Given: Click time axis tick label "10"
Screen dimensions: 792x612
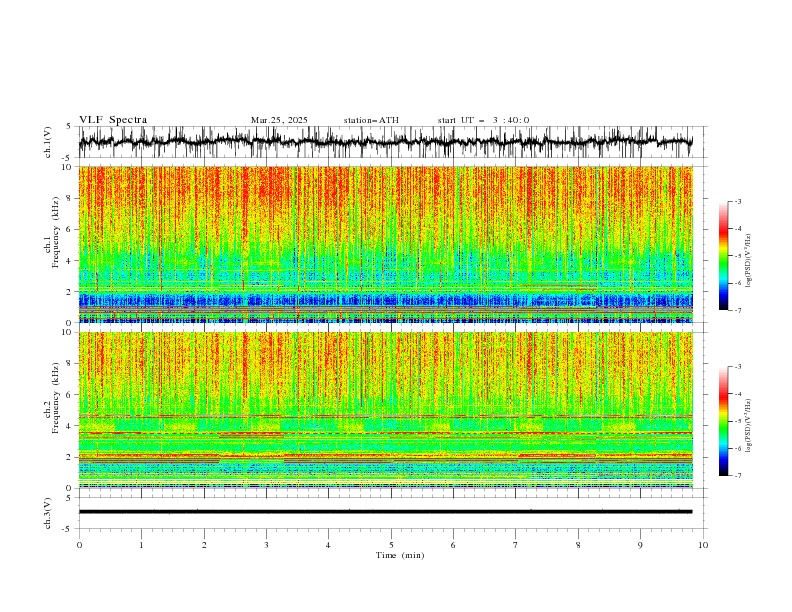Looking at the screenshot, I should click(703, 545).
